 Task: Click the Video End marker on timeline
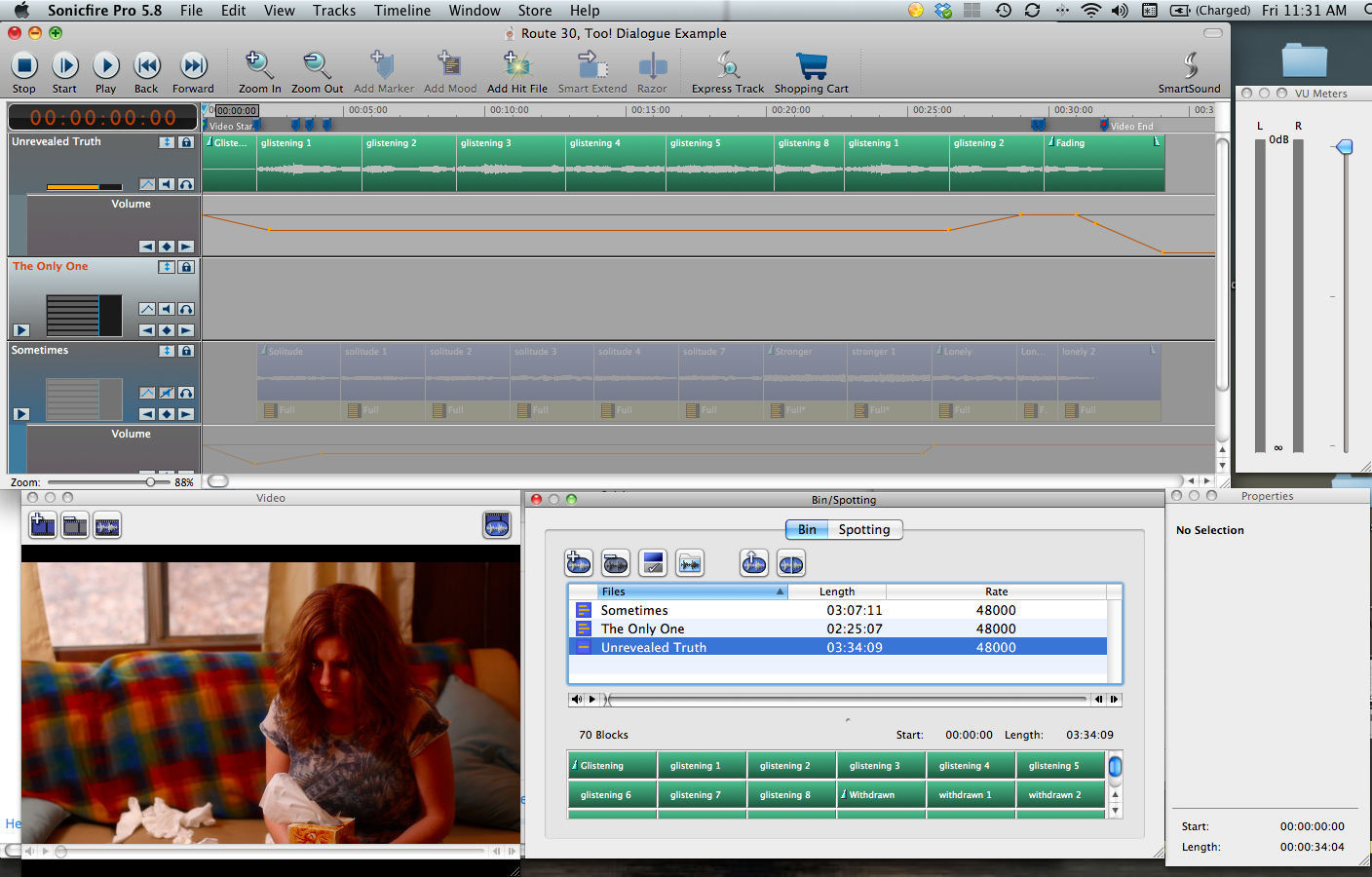point(1104,125)
